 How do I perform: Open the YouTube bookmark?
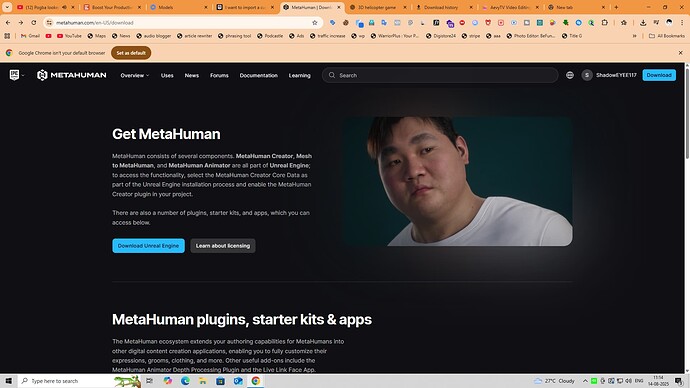[x=69, y=36]
